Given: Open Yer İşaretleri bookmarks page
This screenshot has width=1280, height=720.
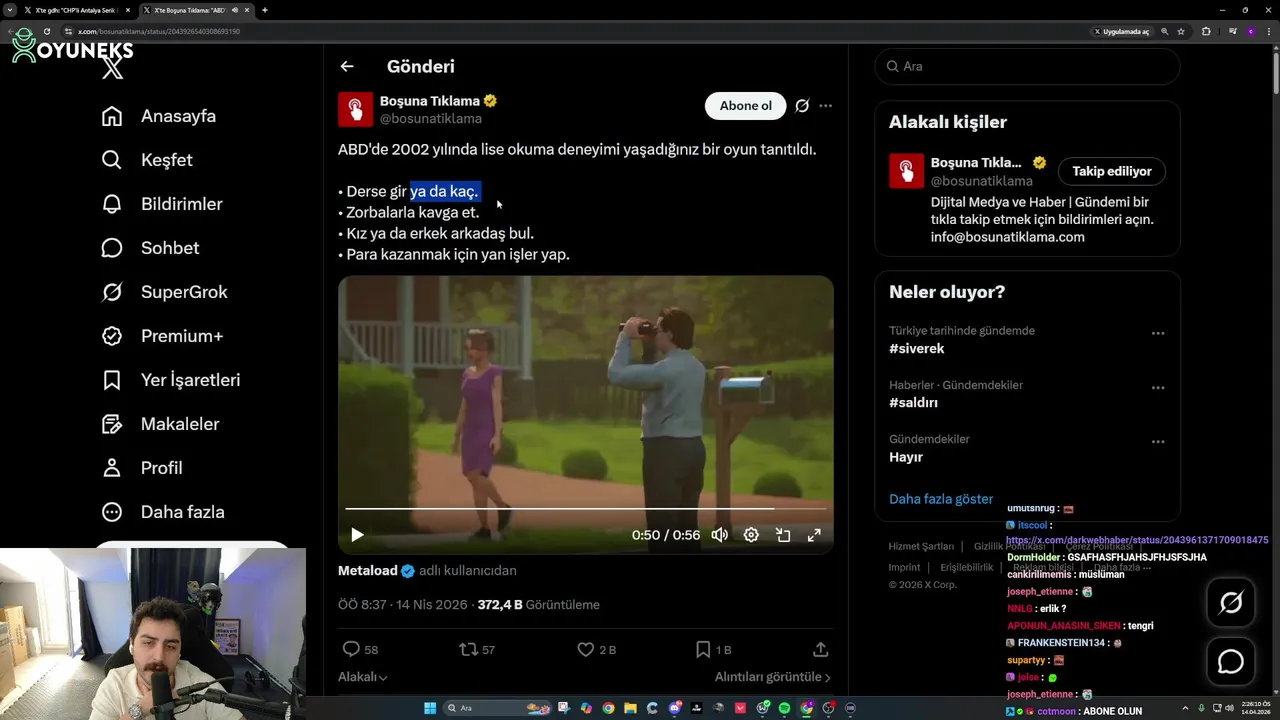Looking at the screenshot, I should click(171, 380).
